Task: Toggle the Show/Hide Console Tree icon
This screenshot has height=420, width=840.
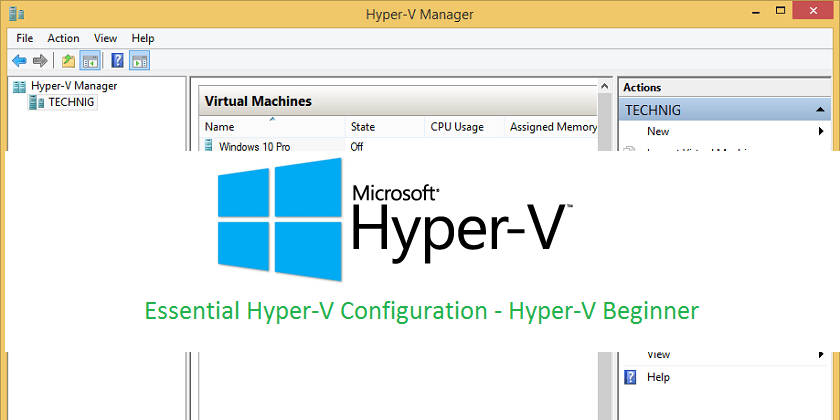Action: pos(90,61)
